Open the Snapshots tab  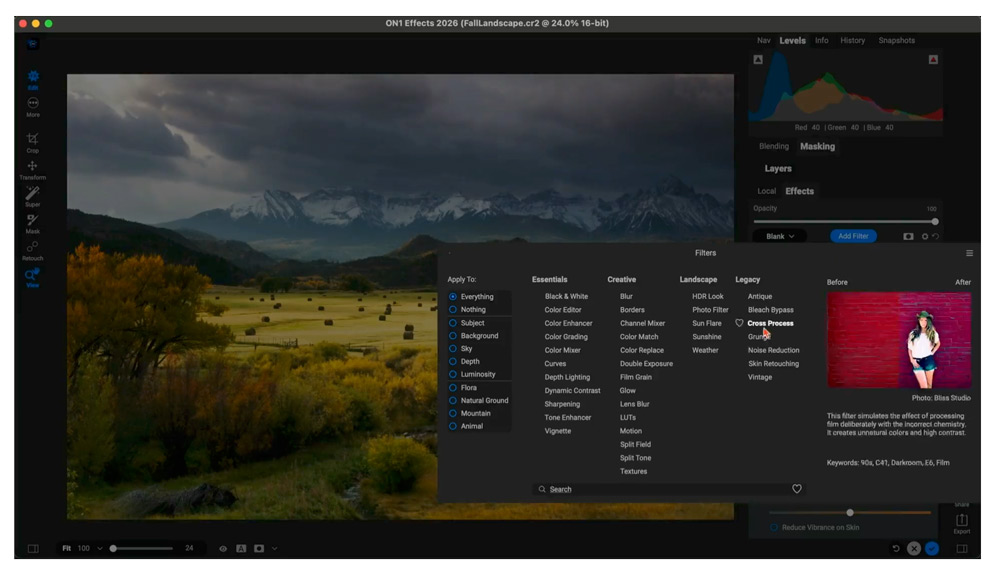[x=896, y=41]
